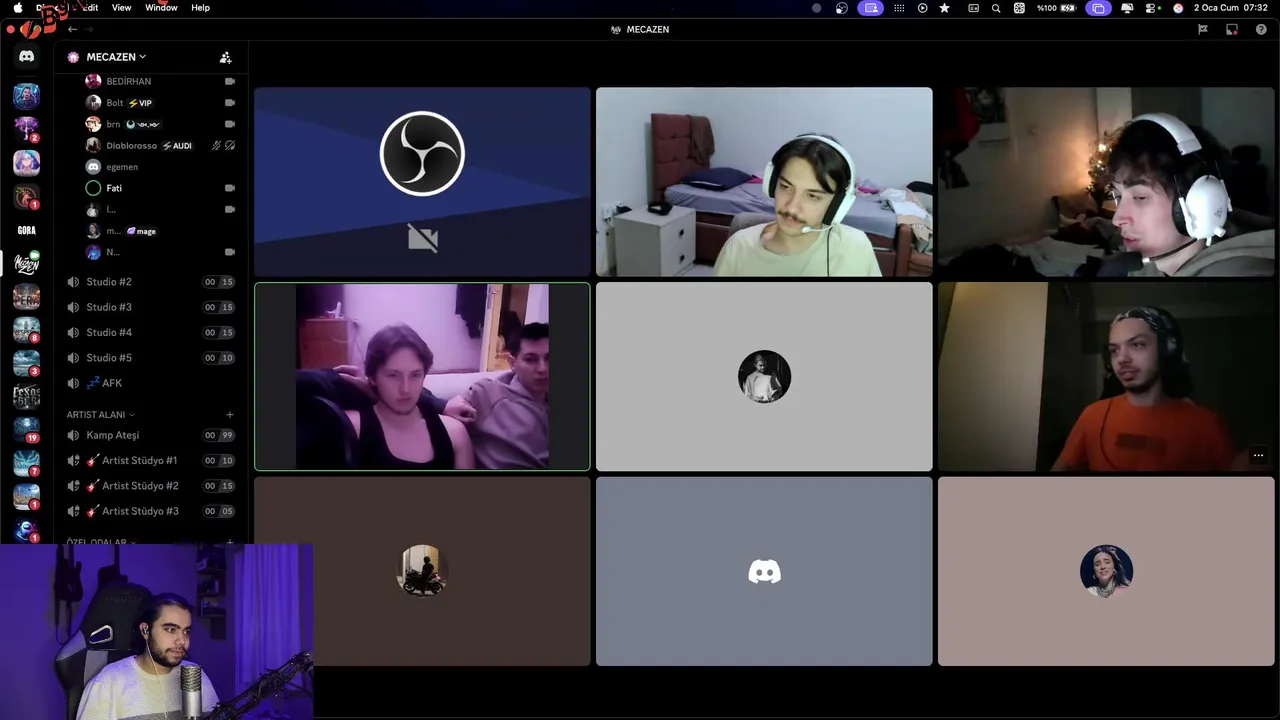Image resolution: width=1280 pixels, height=720 pixels.
Task: Open the server icon with 7 notifications
Action: (27, 463)
